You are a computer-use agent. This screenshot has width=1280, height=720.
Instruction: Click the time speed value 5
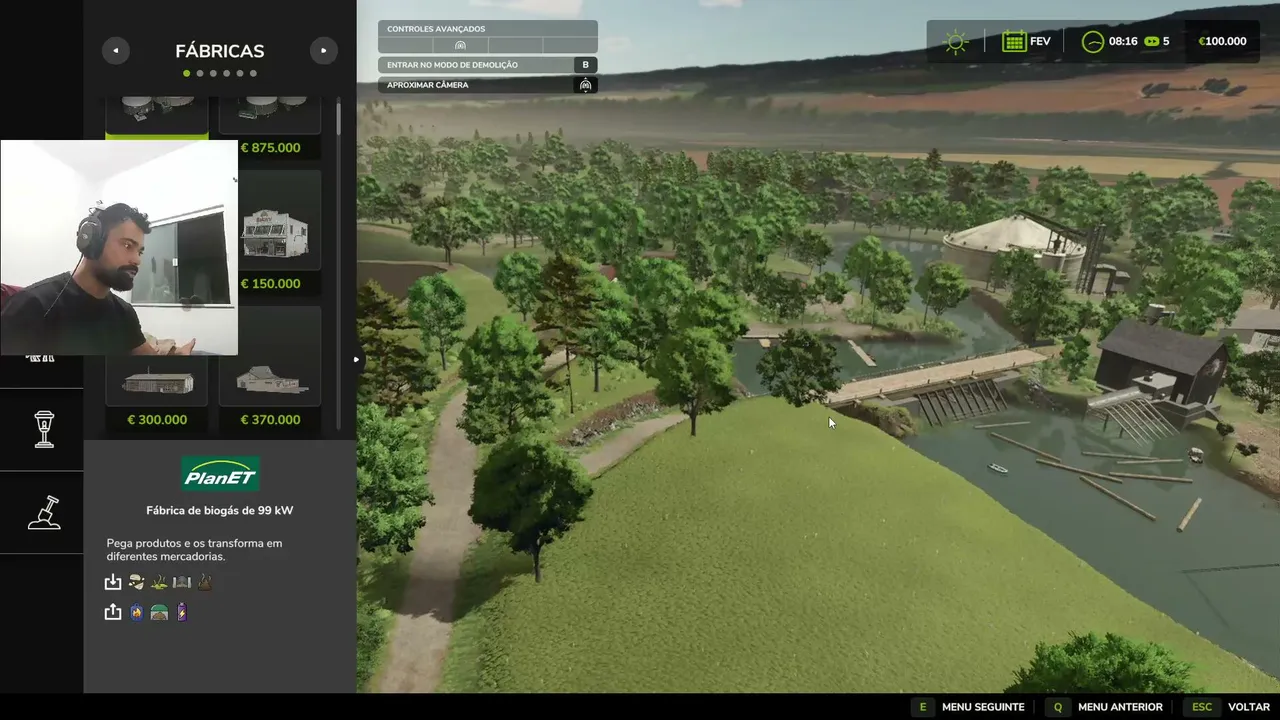tap(1166, 42)
